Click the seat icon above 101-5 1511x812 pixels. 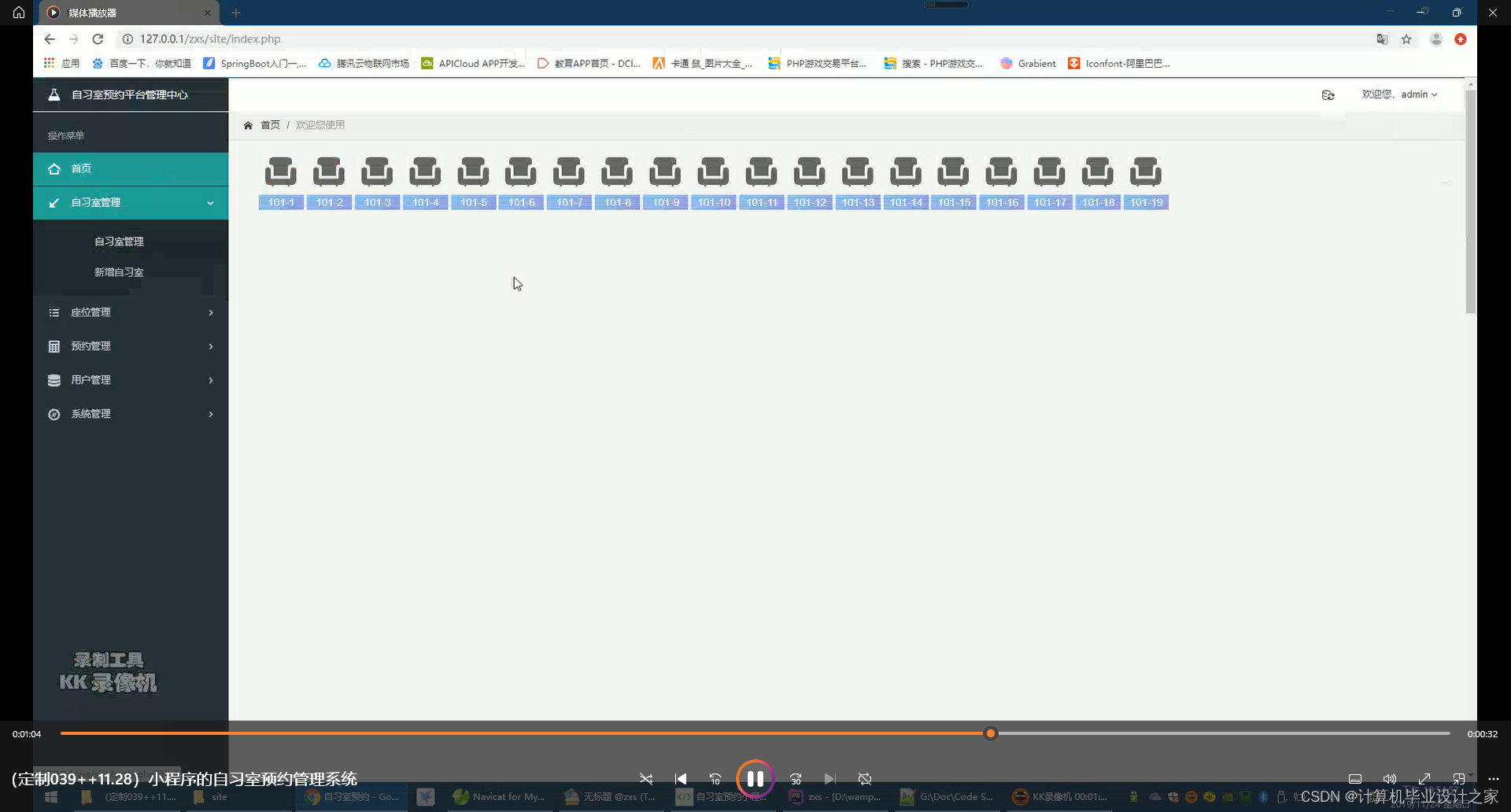(x=473, y=172)
